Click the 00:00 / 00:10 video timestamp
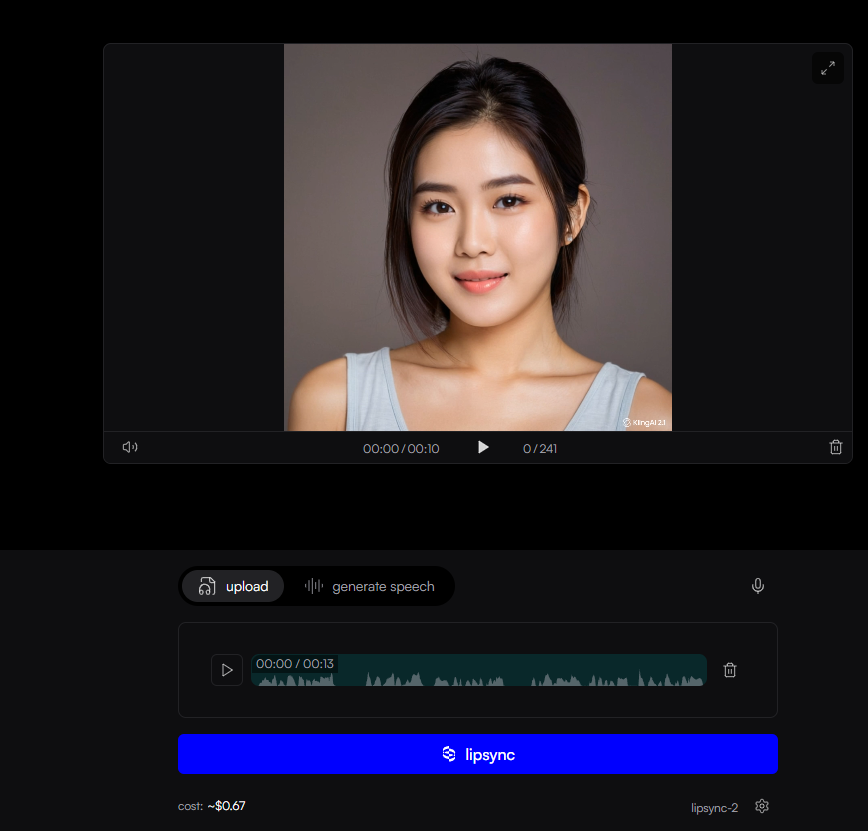 click(x=401, y=449)
